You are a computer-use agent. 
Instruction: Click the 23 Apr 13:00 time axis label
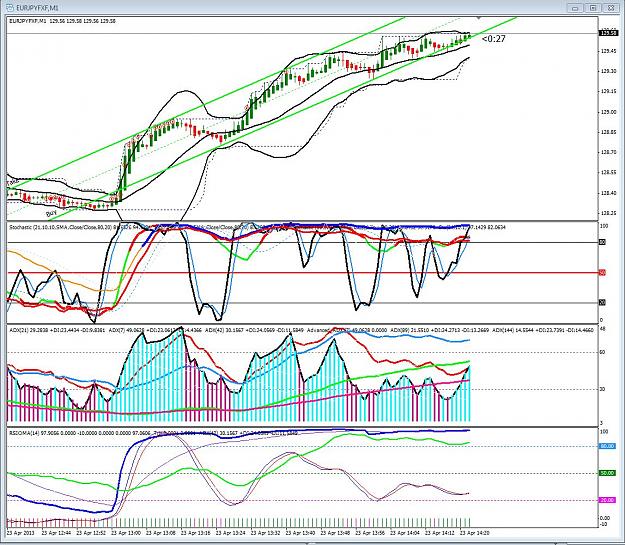click(x=126, y=533)
